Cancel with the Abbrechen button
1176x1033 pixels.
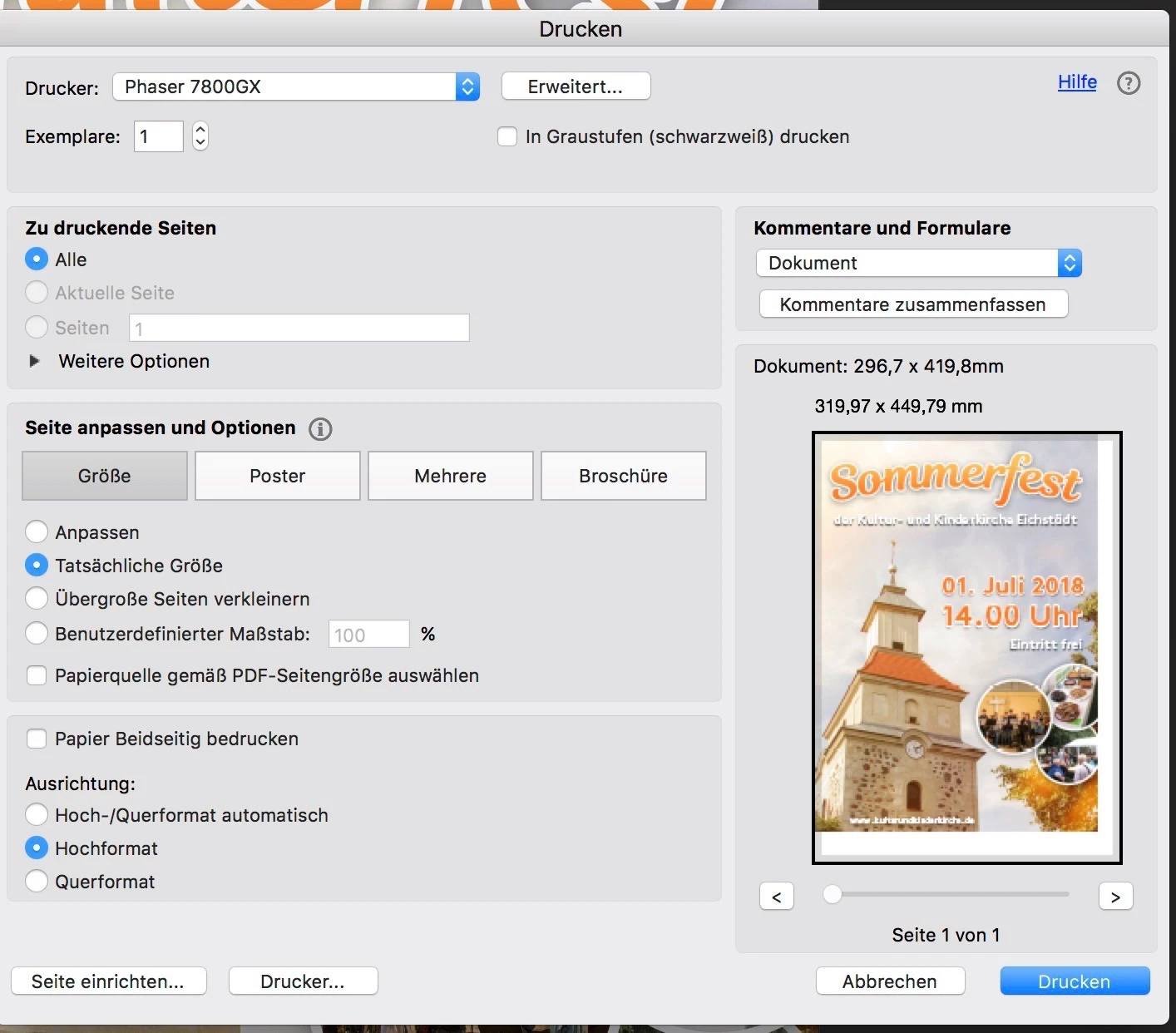pos(890,981)
